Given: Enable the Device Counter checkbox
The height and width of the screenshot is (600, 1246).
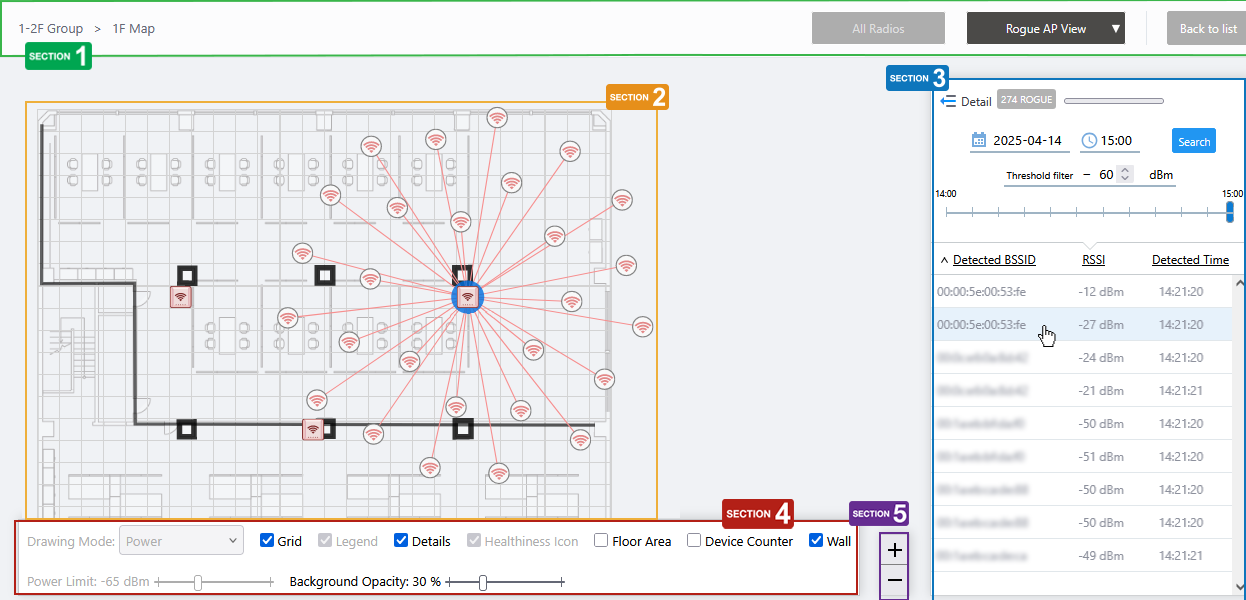Looking at the screenshot, I should (694, 541).
